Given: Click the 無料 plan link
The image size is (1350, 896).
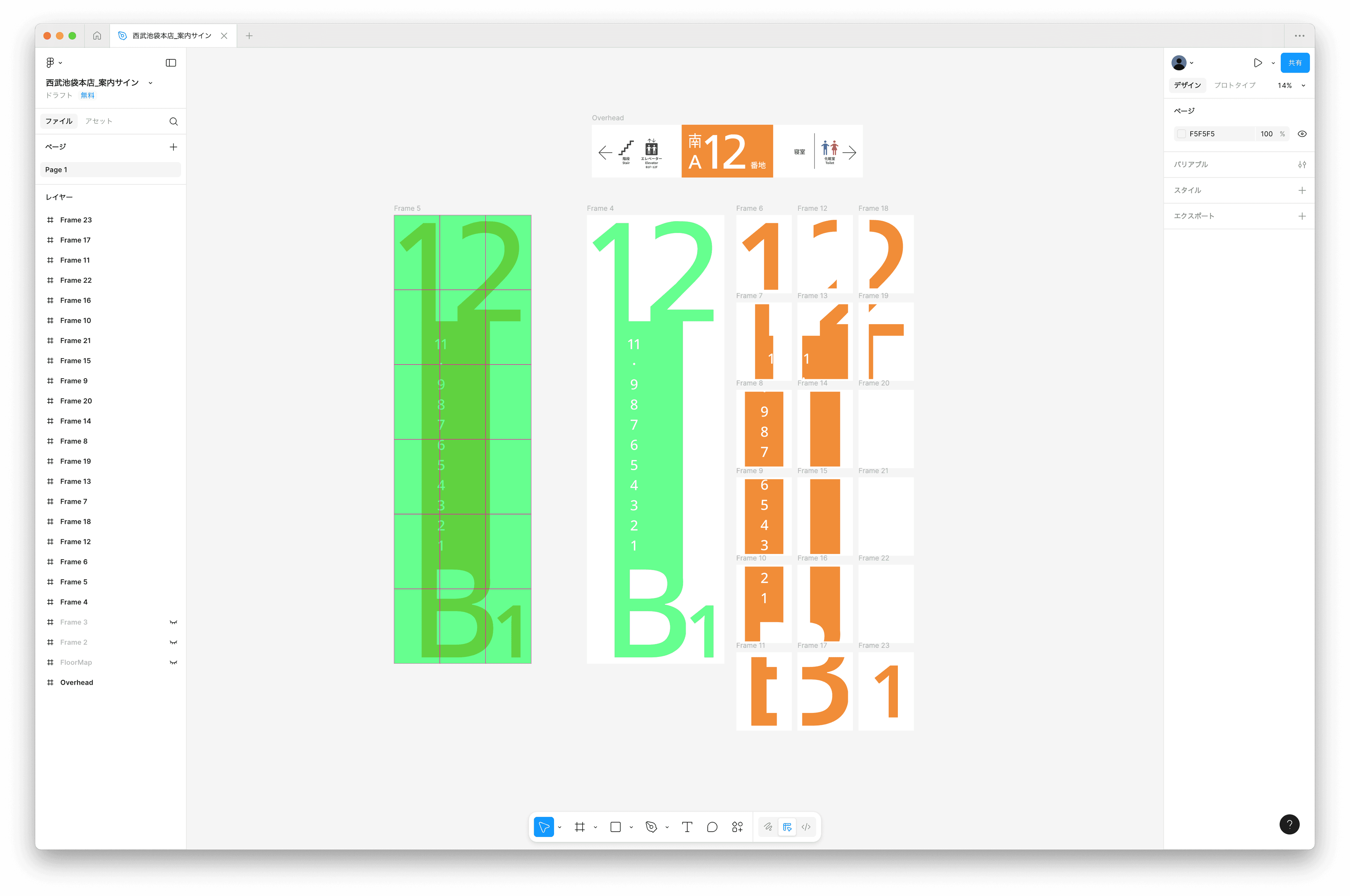Looking at the screenshot, I should point(88,95).
